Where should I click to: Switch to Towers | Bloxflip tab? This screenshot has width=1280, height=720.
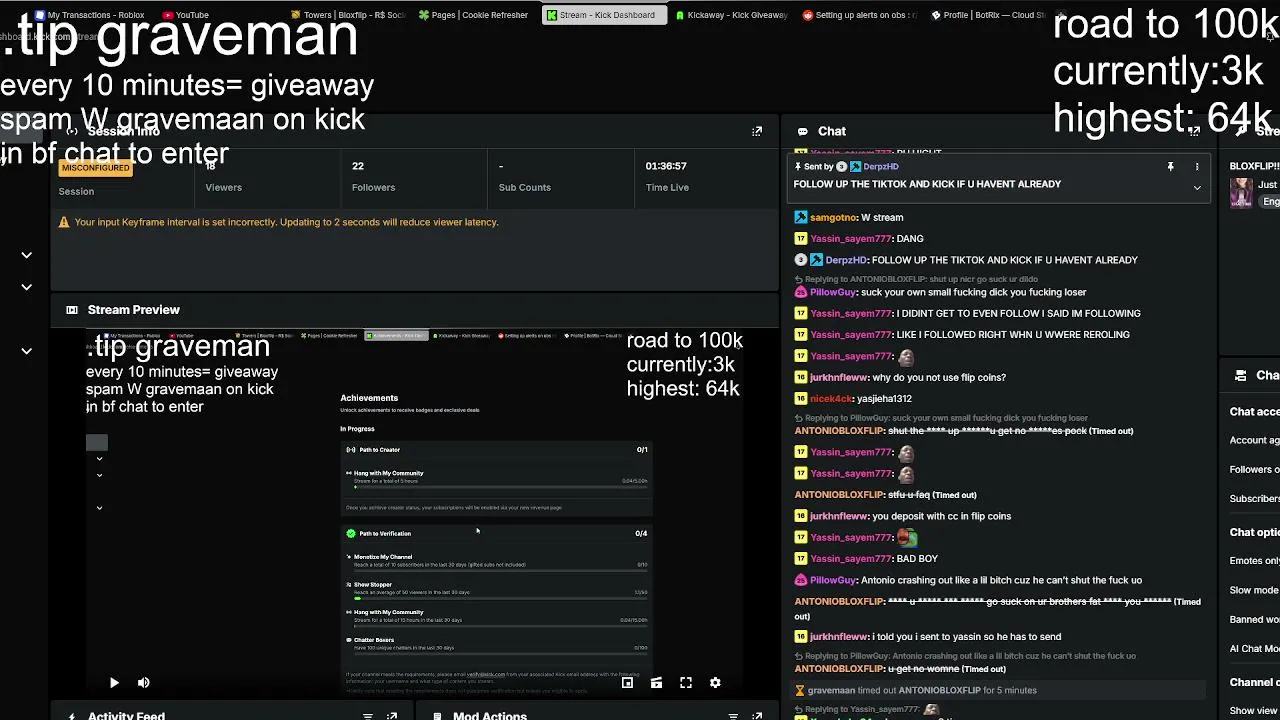pyautogui.click(x=350, y=15)
